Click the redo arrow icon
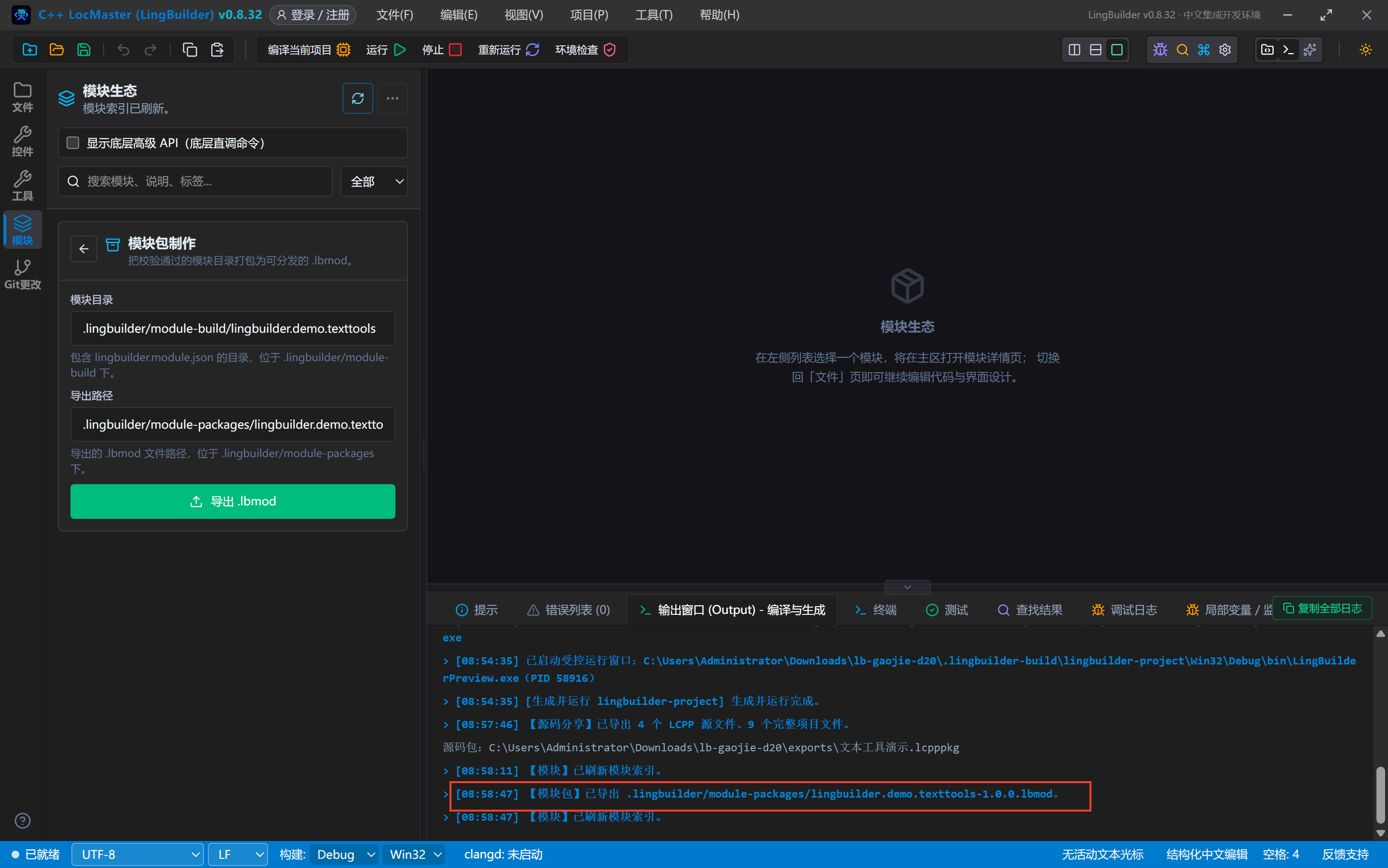Viewport: 1388px width, 868px height. point(150,50)
